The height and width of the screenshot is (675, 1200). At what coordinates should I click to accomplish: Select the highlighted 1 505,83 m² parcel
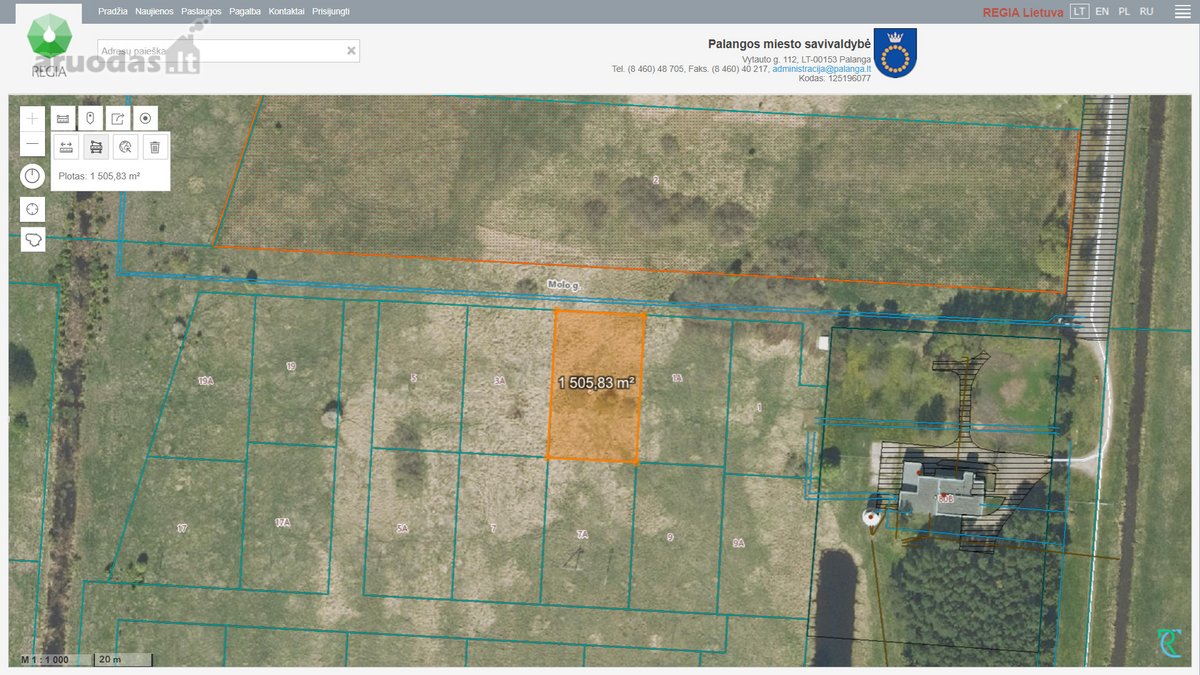coord(596,386)
